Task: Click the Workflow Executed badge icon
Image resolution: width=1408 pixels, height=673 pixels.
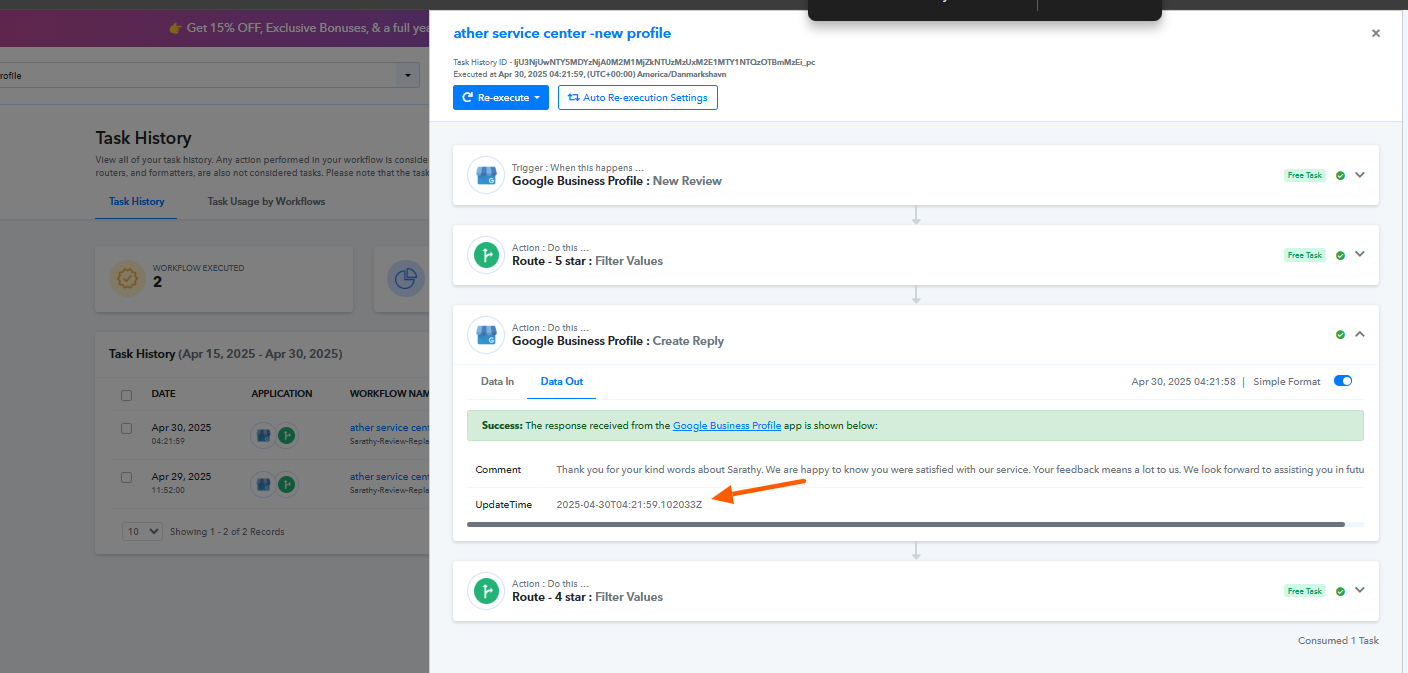Action: [127, 280]
